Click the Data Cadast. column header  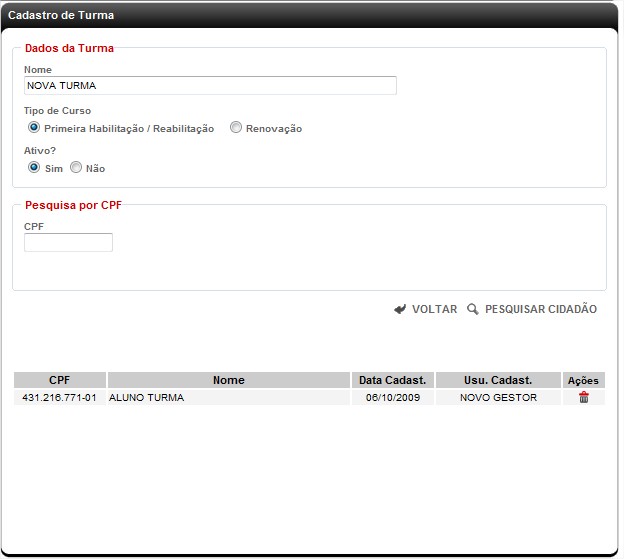coord(392,380)
